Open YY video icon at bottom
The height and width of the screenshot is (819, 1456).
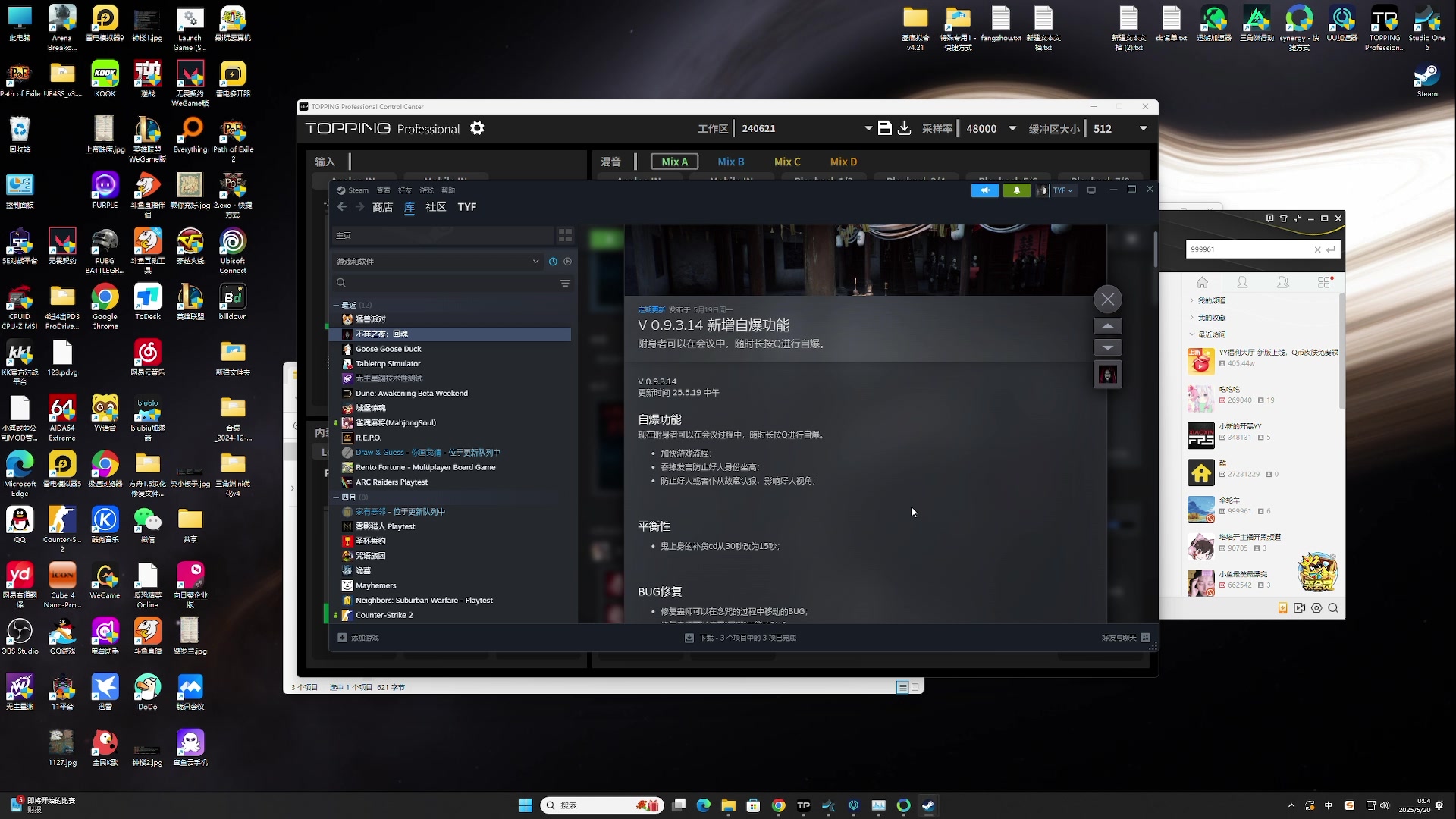1300,608
